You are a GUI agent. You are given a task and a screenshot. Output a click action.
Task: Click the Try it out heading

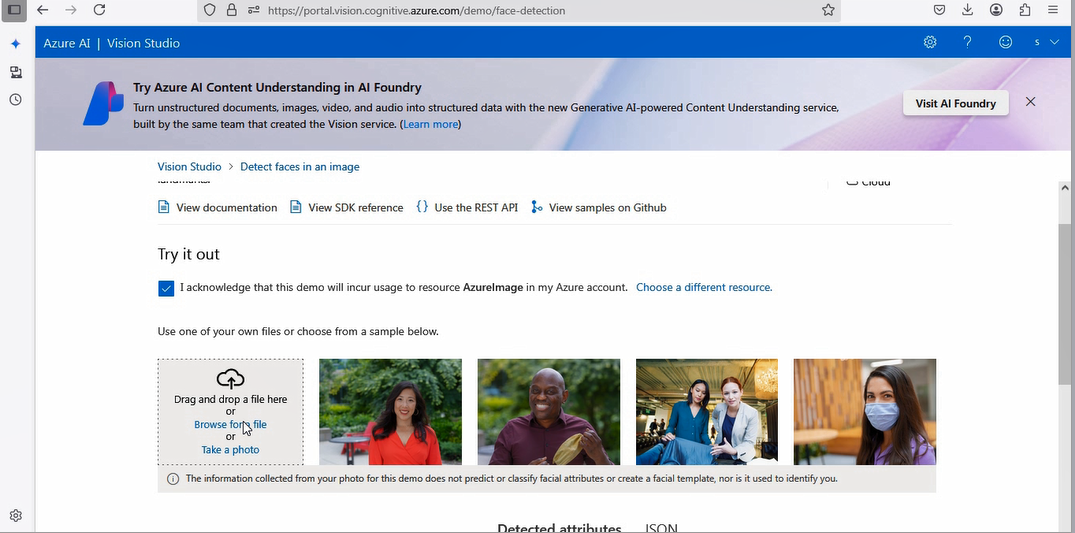tap(189, 254)
